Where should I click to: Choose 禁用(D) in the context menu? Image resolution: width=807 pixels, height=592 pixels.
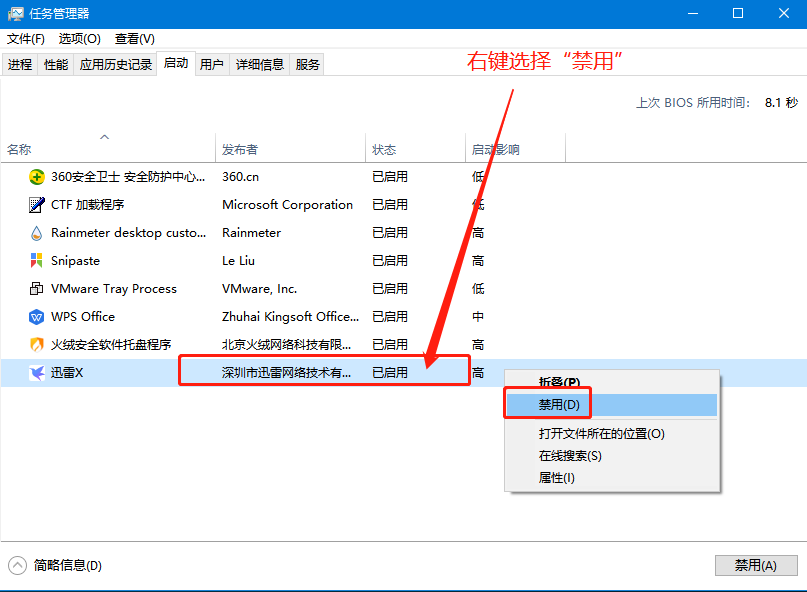611,405
